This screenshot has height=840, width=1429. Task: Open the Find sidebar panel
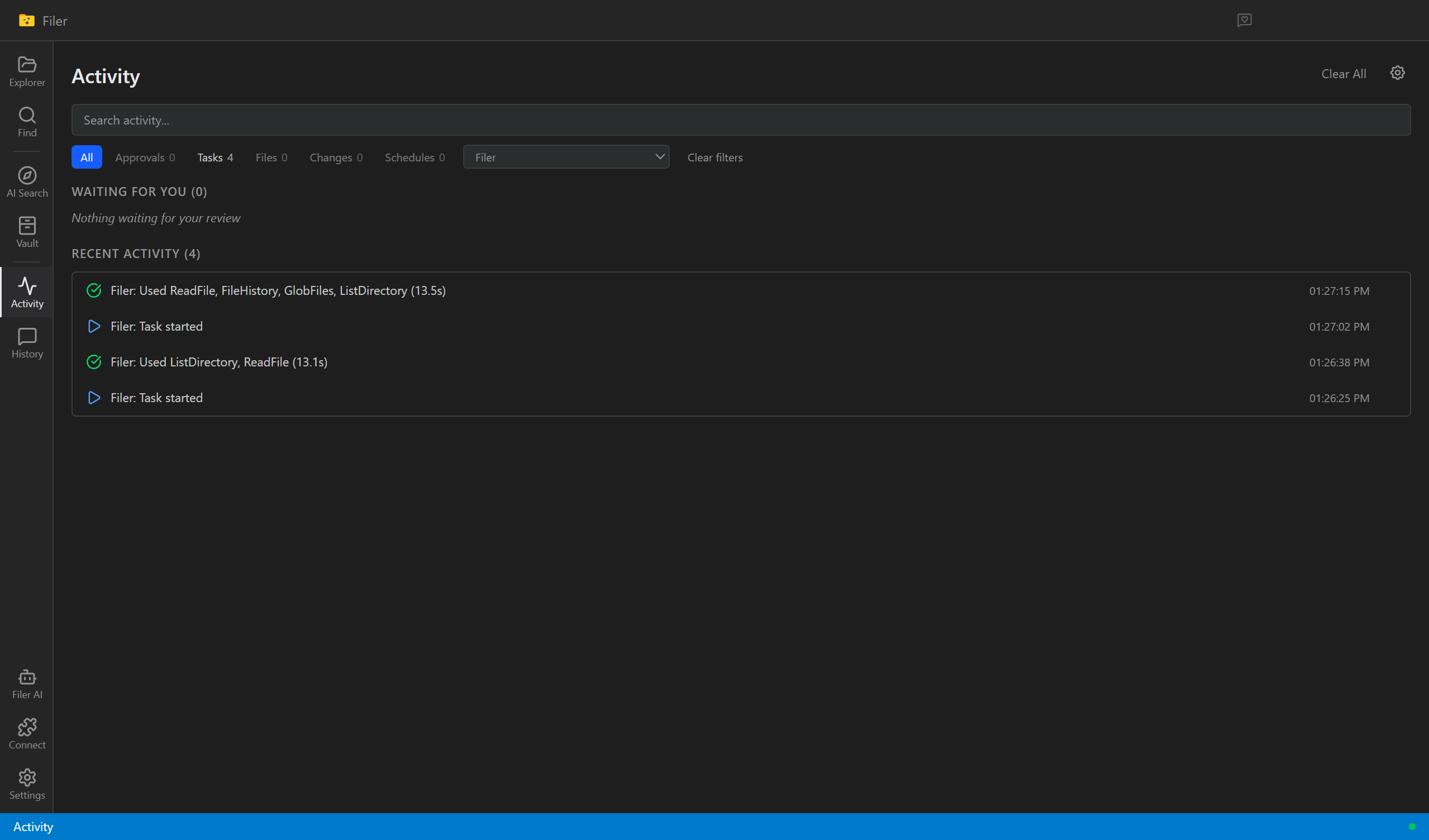point(27,122)
